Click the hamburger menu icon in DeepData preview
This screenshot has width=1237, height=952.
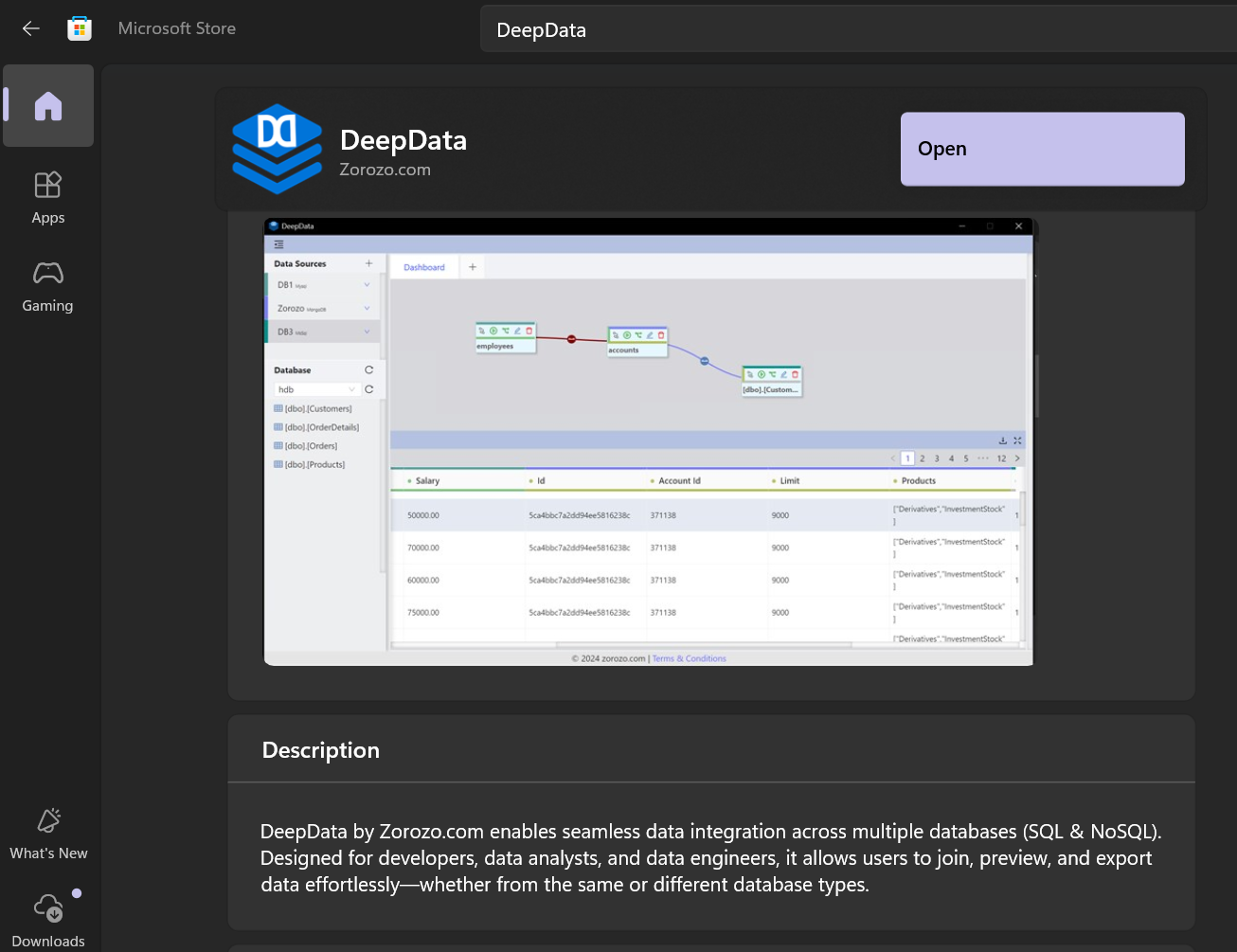[x=278, y=244]
